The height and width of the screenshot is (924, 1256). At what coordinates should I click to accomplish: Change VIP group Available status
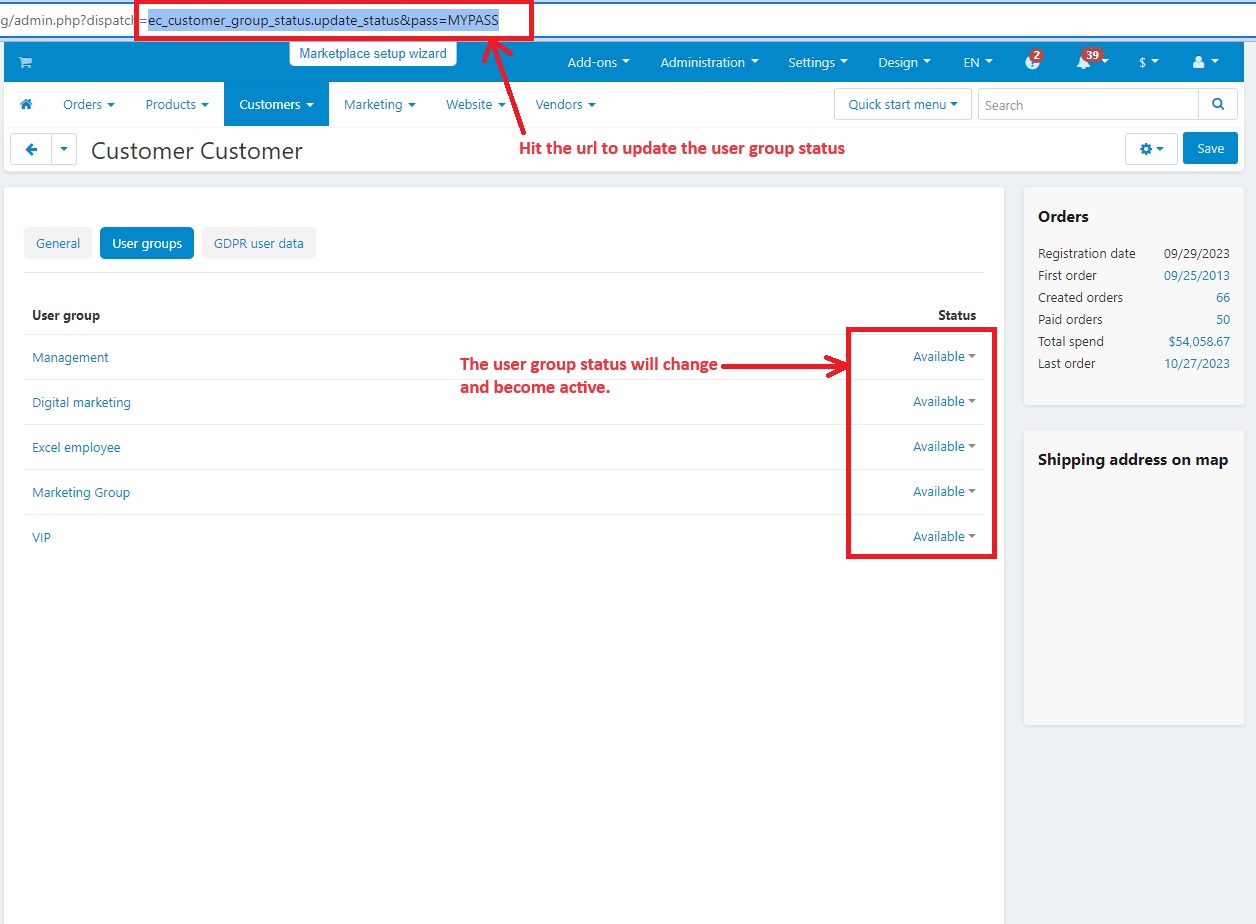coord(943,537)
